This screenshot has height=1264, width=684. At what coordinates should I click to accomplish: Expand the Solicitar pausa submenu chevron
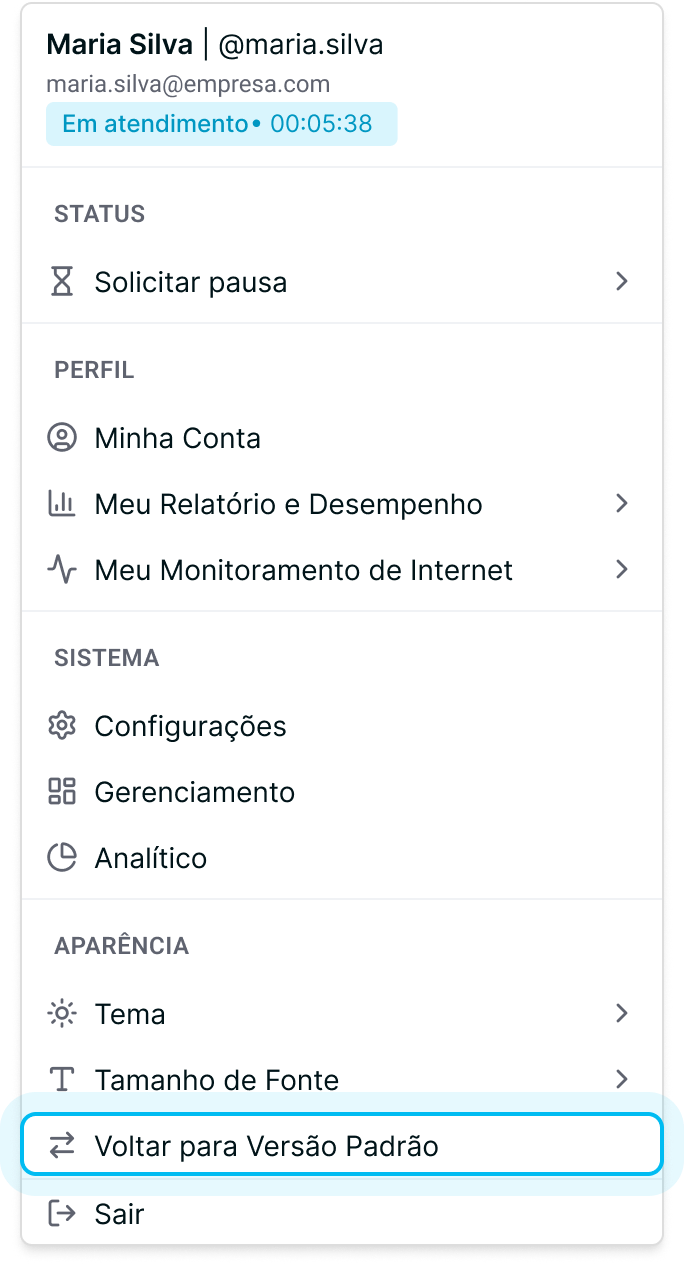pyautogui.click(x=622, y=282)
